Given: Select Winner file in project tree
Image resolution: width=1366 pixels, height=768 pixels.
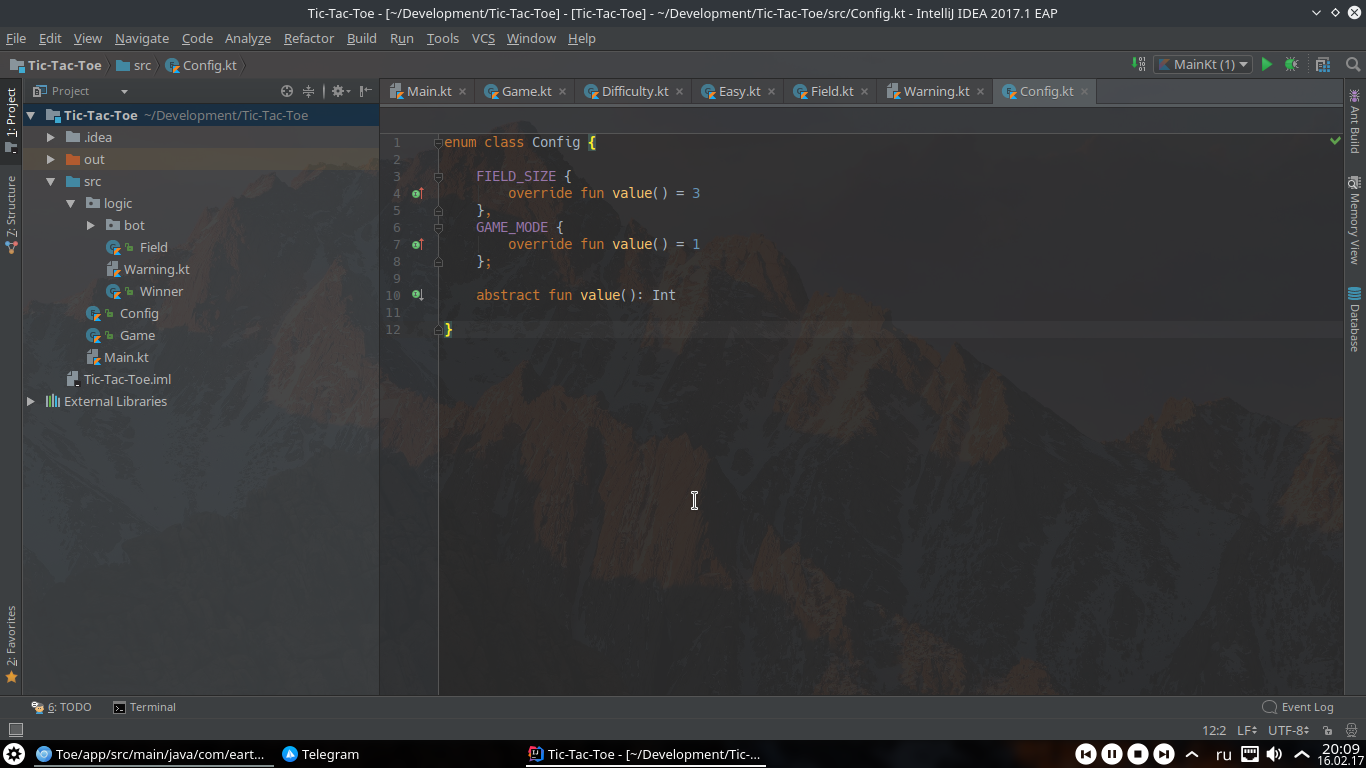Looking at the screenshot, I should 161,291.
